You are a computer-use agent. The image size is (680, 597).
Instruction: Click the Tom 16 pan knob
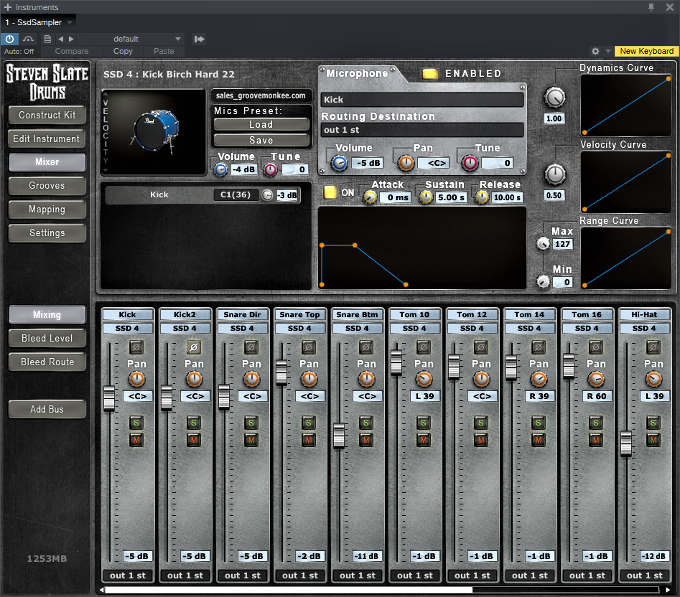pyautogui.click(x=597, y=379)
